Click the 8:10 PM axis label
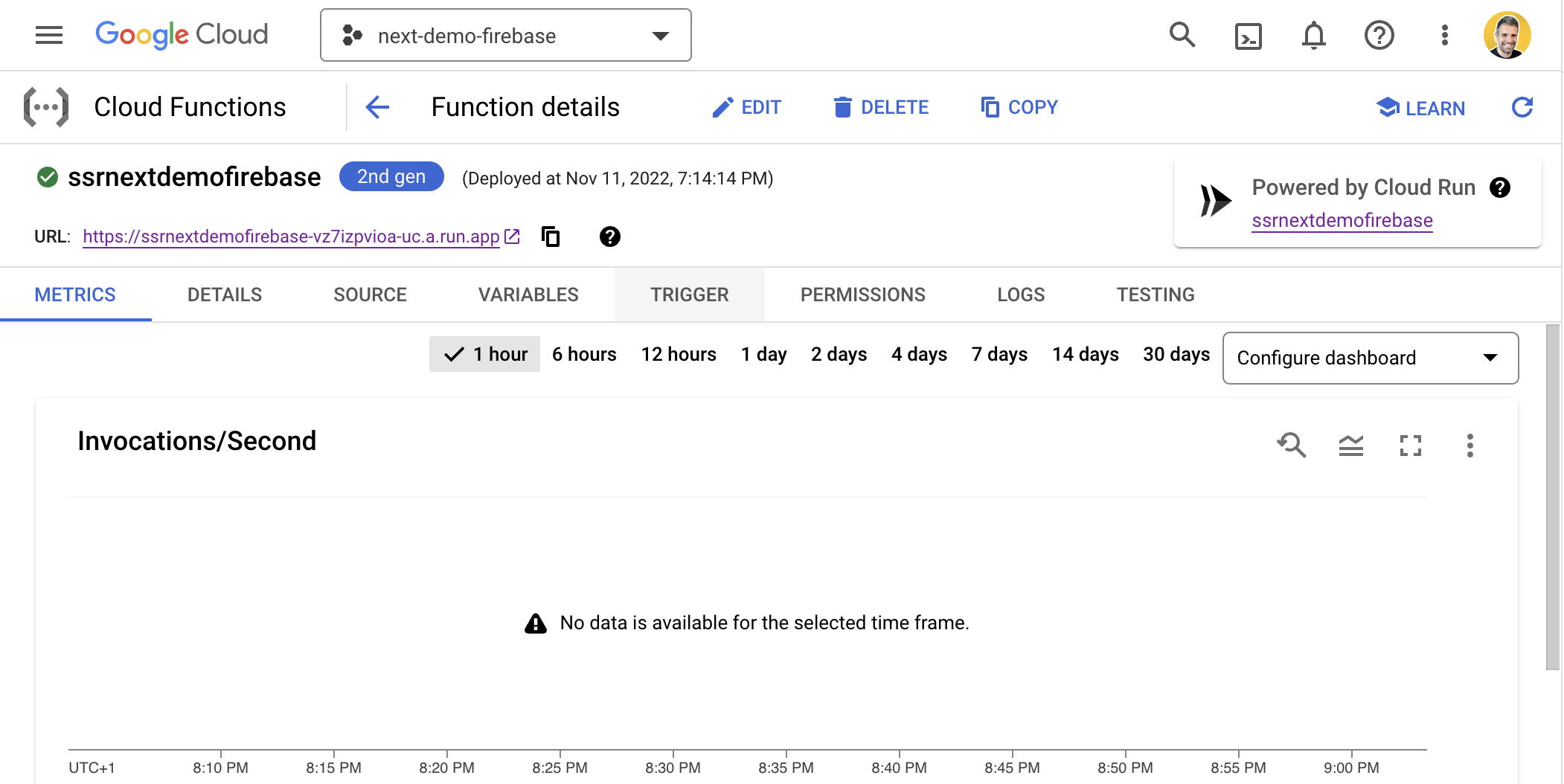The width and height of the screenshot is (1564, 784). [220, 768]
